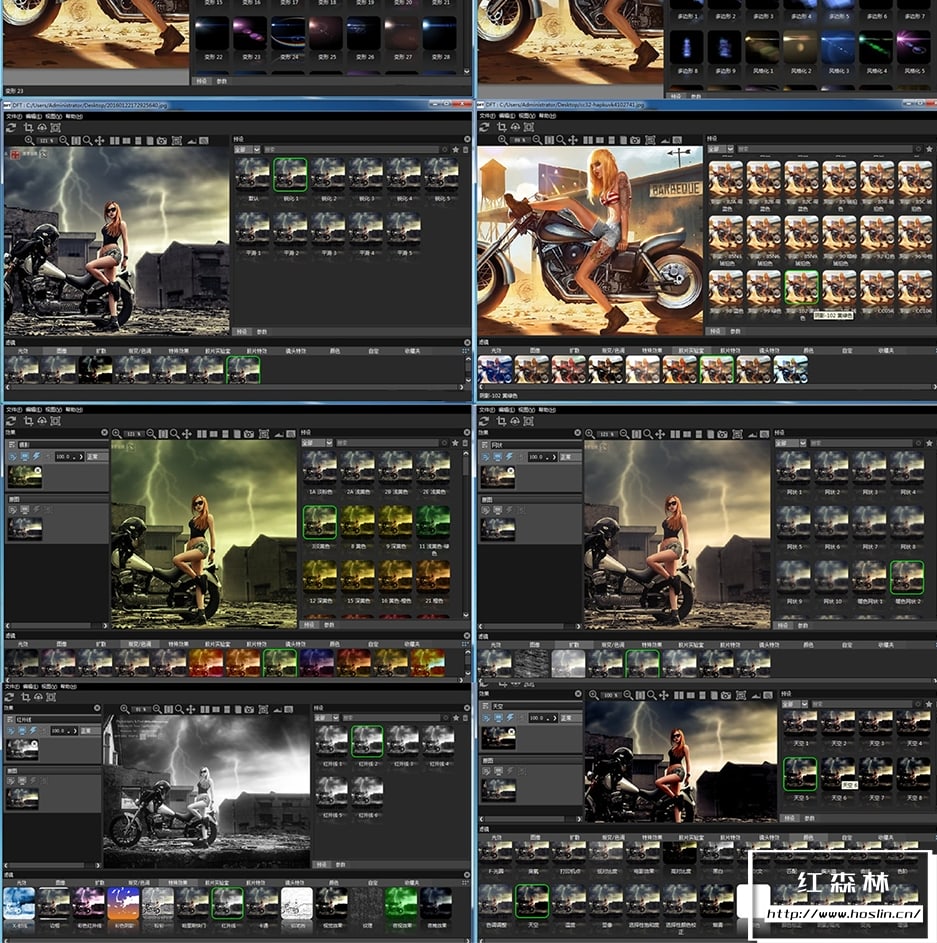Open the 正常 blend mode dropdown in the 天空 window
This screenshot has width=937, height=943.
570,718
